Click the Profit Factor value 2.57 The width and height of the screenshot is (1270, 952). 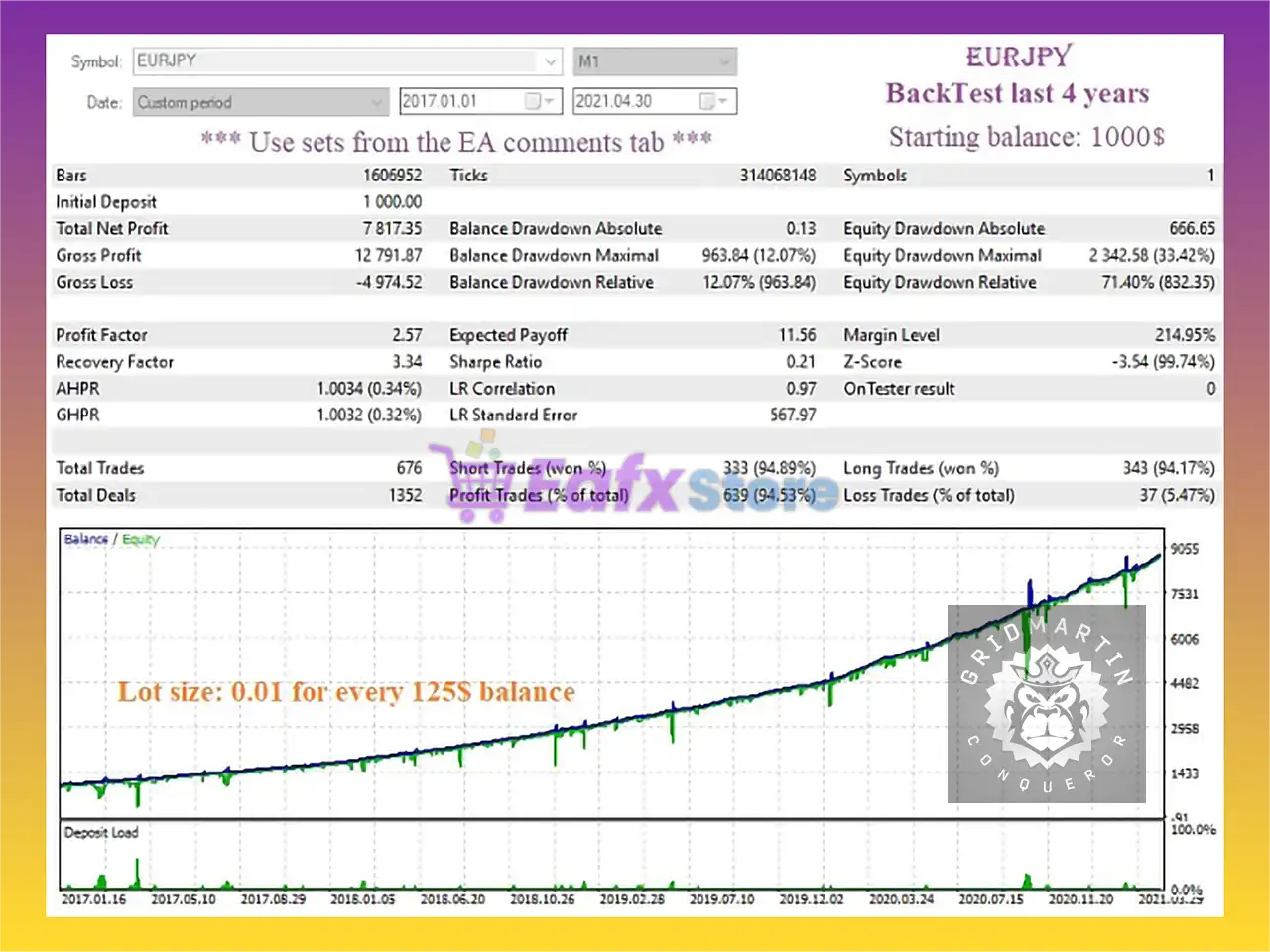pyautogui.click(x=407, y=336)
